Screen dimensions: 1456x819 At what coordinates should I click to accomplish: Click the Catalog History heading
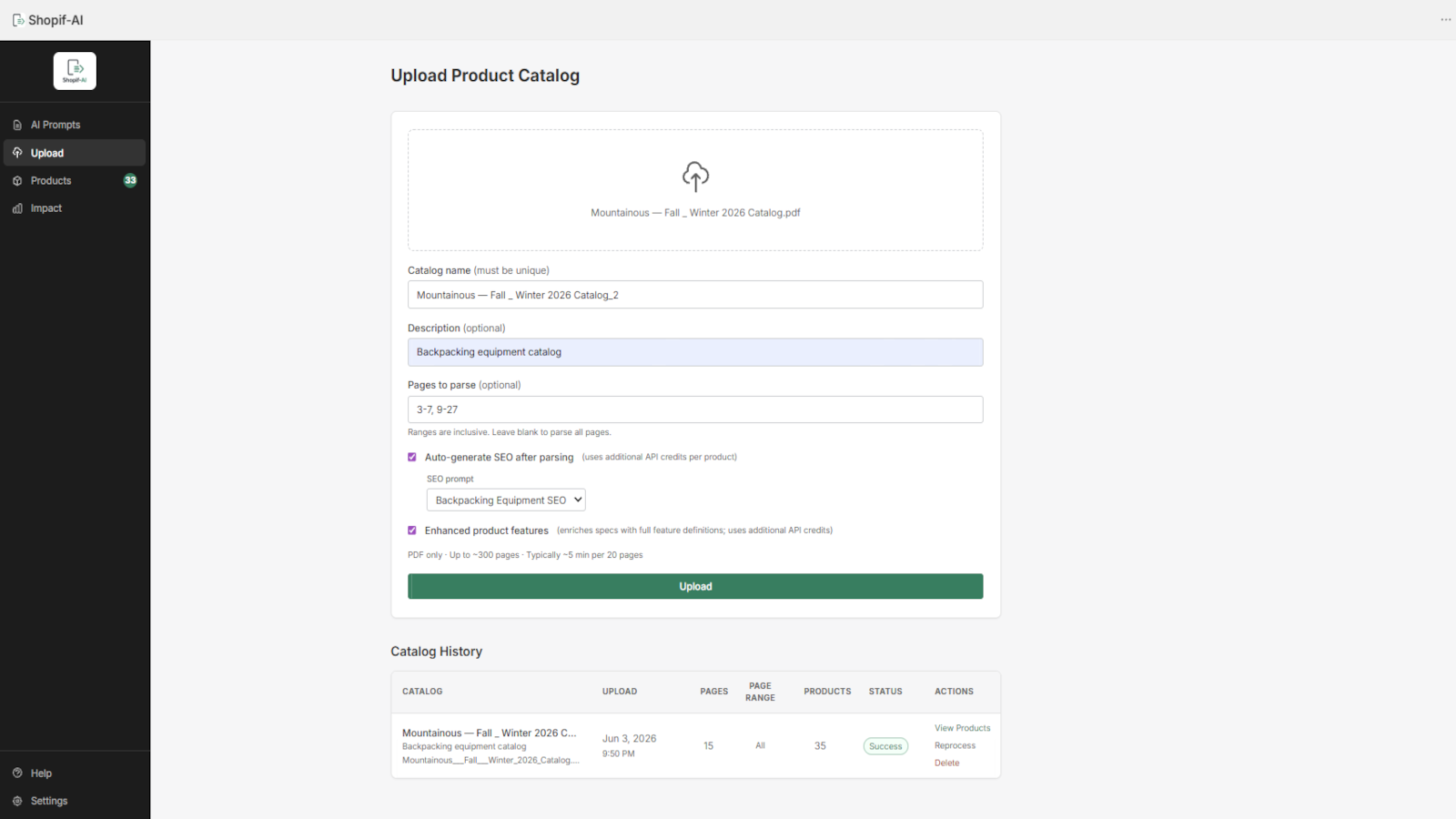point(437,652)
